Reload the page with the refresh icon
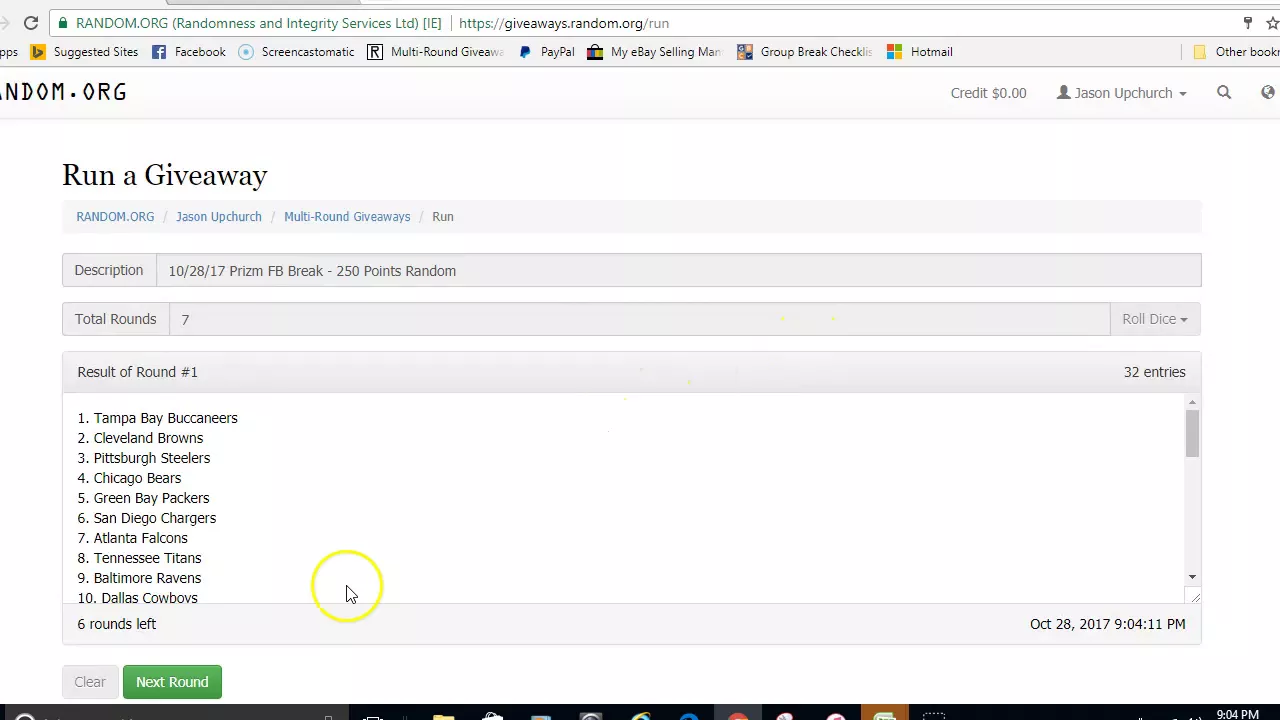This screenshot has height=720, width=1280. coord(31,23)
